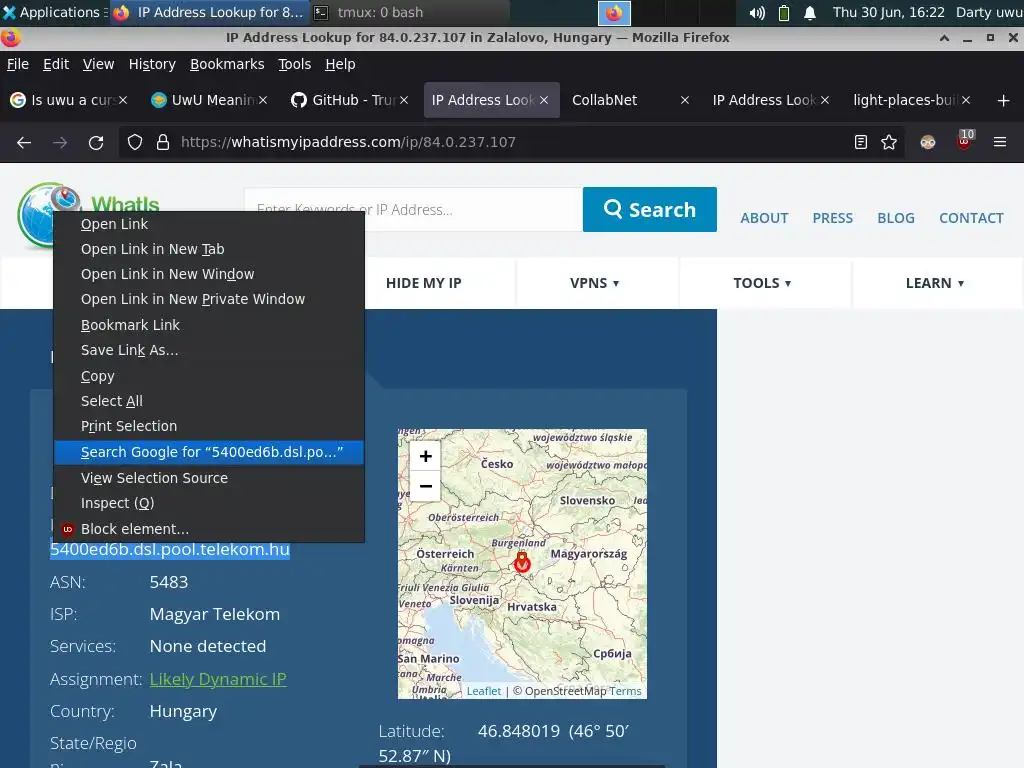Open a new tab with plus icon
Image resolution: width=1024 pixels, height=768 pixels.
click(1004, 101)
